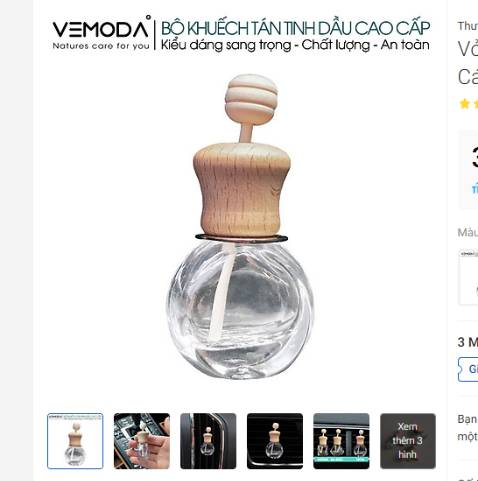Click the banner tagline "Kiểu dáng sang trọng"
The image size is (478, 481).
click(x=226, y=45)
